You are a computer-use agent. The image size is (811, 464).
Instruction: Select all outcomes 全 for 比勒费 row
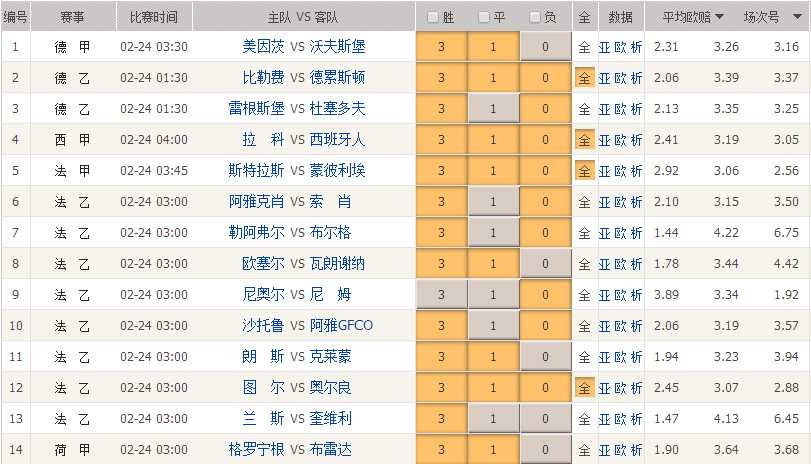click(x=584, y=78)
